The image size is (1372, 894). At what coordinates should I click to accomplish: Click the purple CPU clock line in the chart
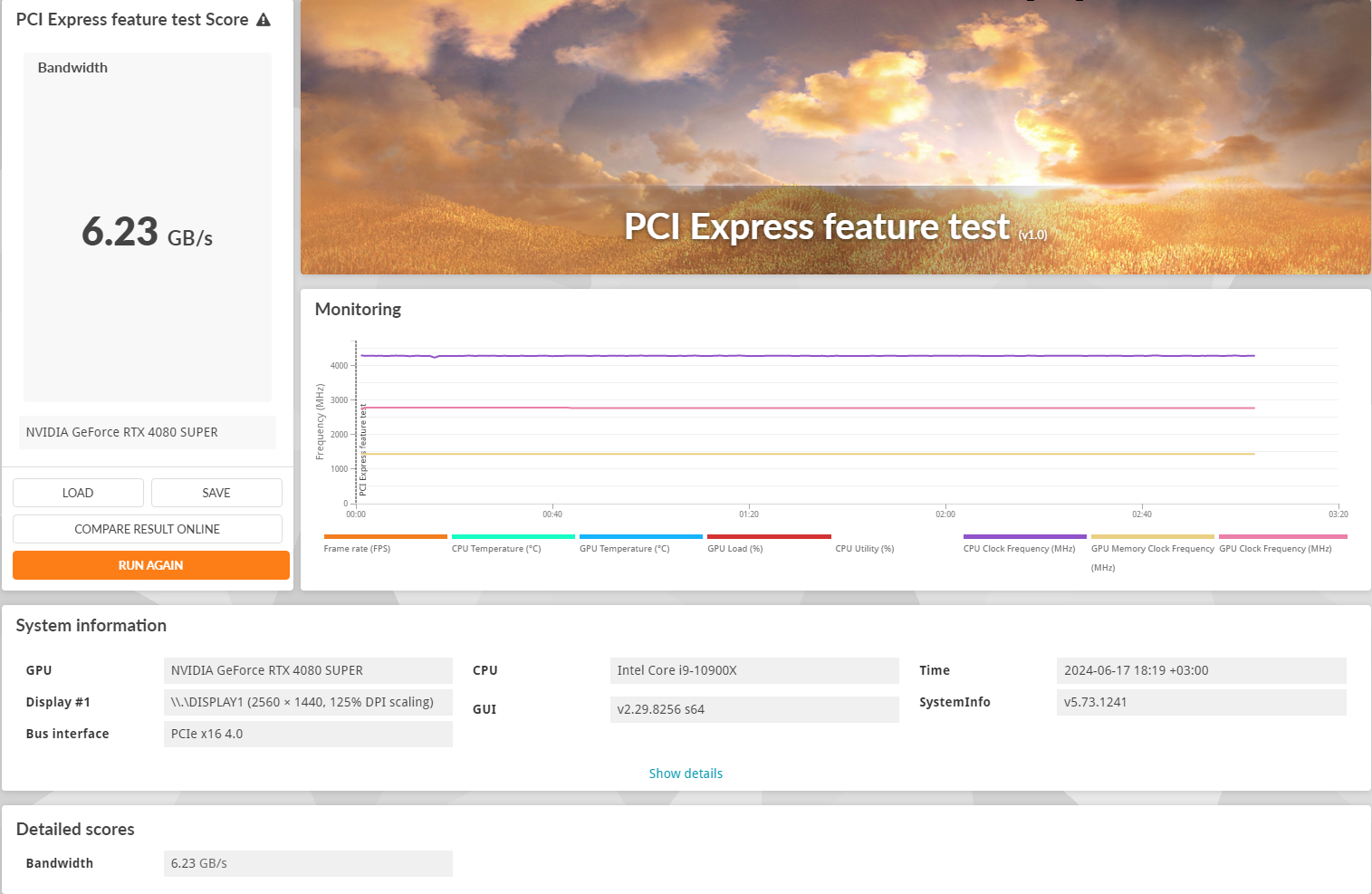(x=806, y=356)
